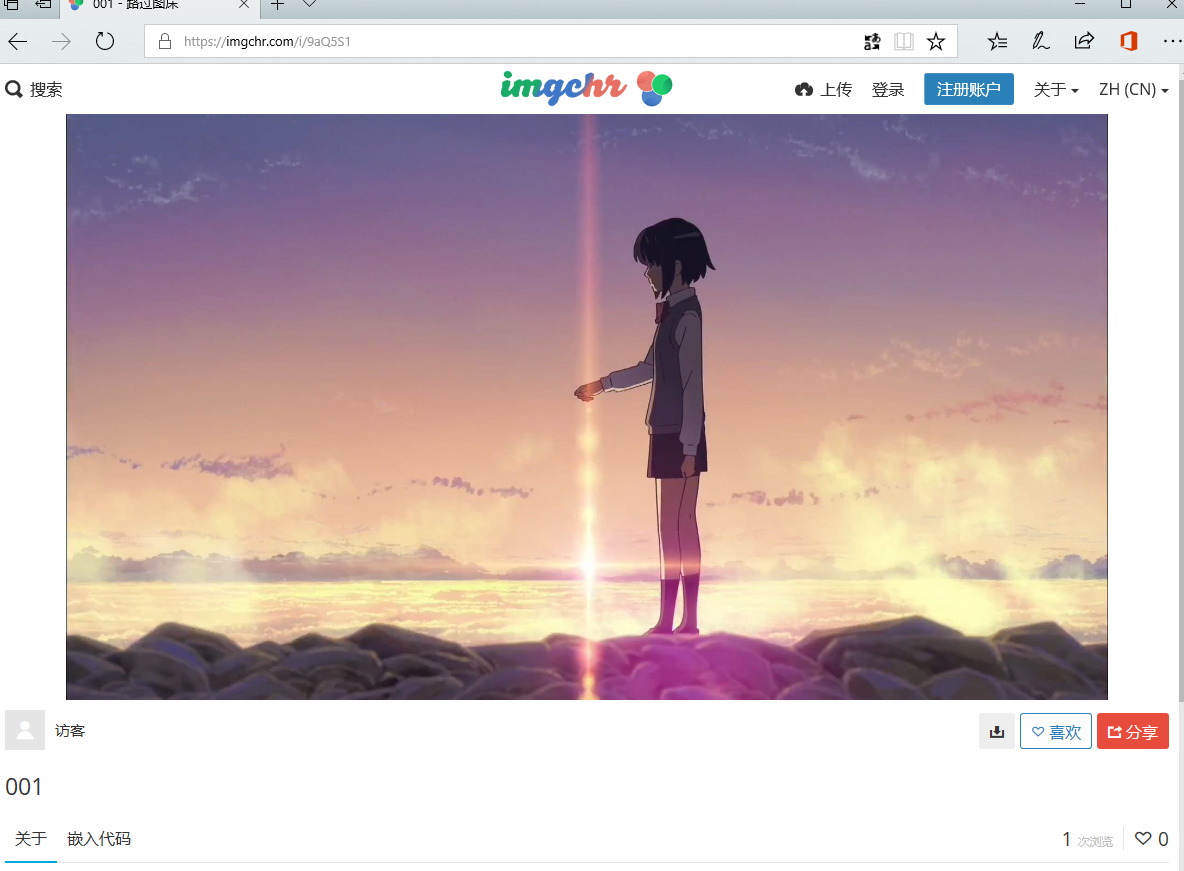Click the 登录 login link
Screen dimensions: 1184x871
tap(888, 90)
